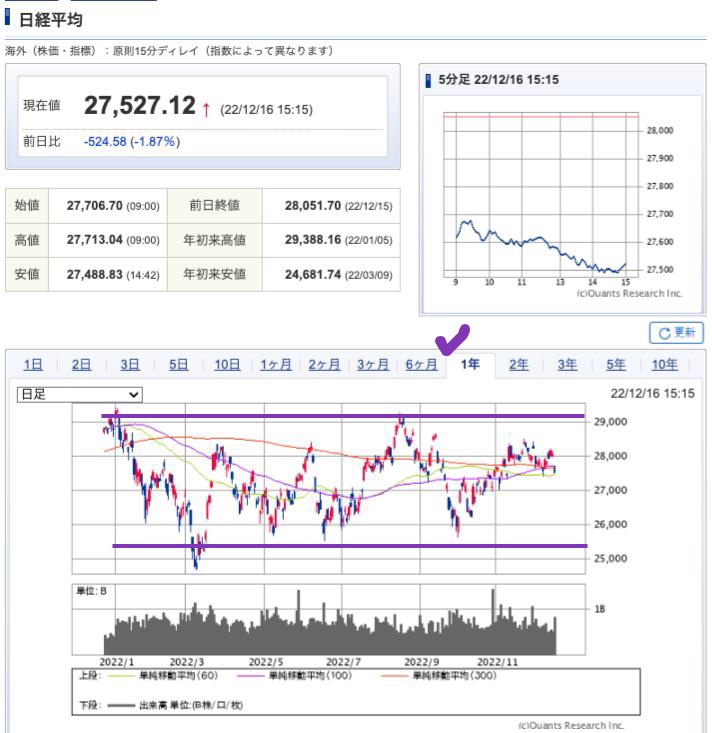Select the 5日 range tab
The height and width of the screenshot is (733, 712).
pos(179,364)
